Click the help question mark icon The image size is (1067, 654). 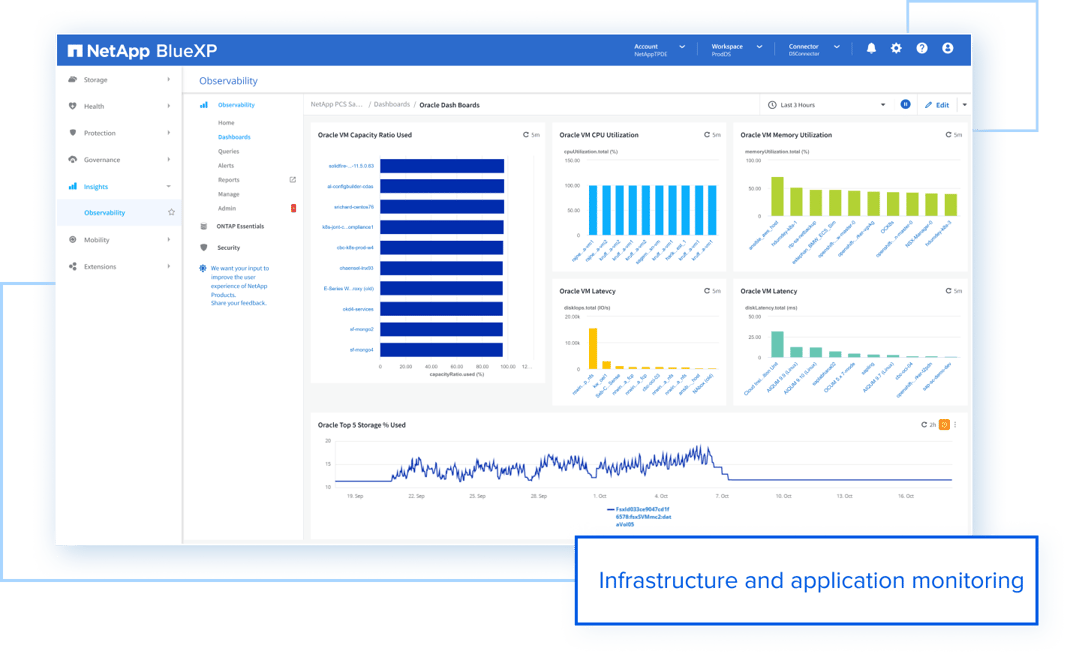[x=922, y=48]
